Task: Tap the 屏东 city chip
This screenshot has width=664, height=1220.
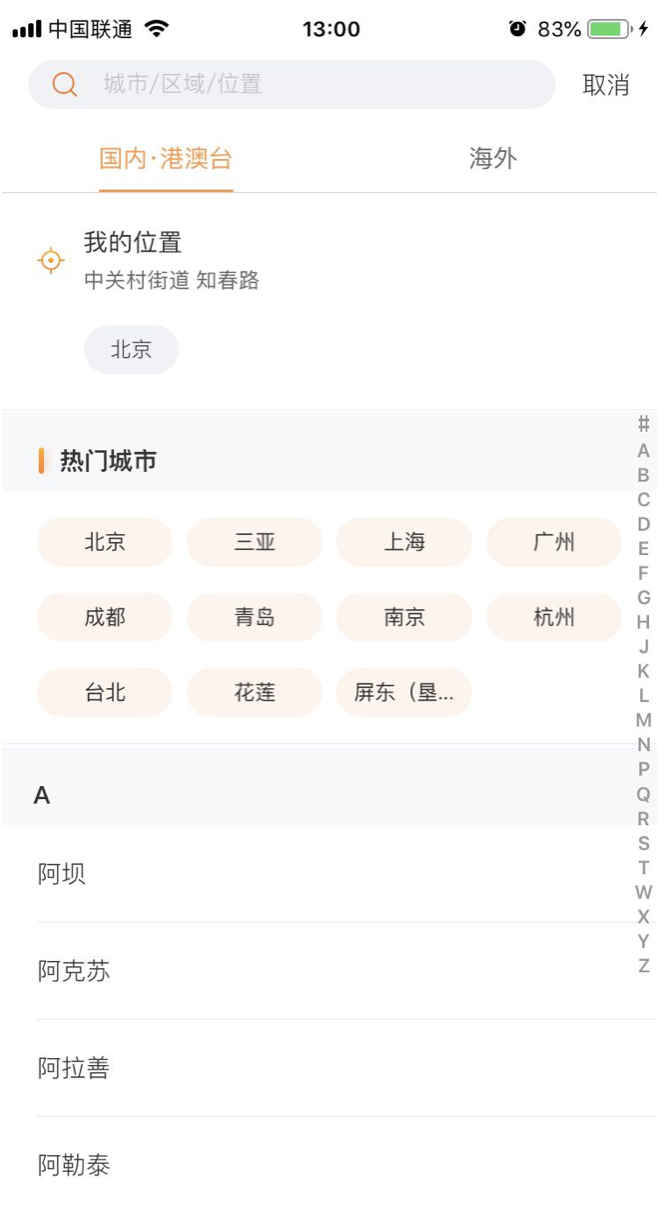Action: pos(404,693)
